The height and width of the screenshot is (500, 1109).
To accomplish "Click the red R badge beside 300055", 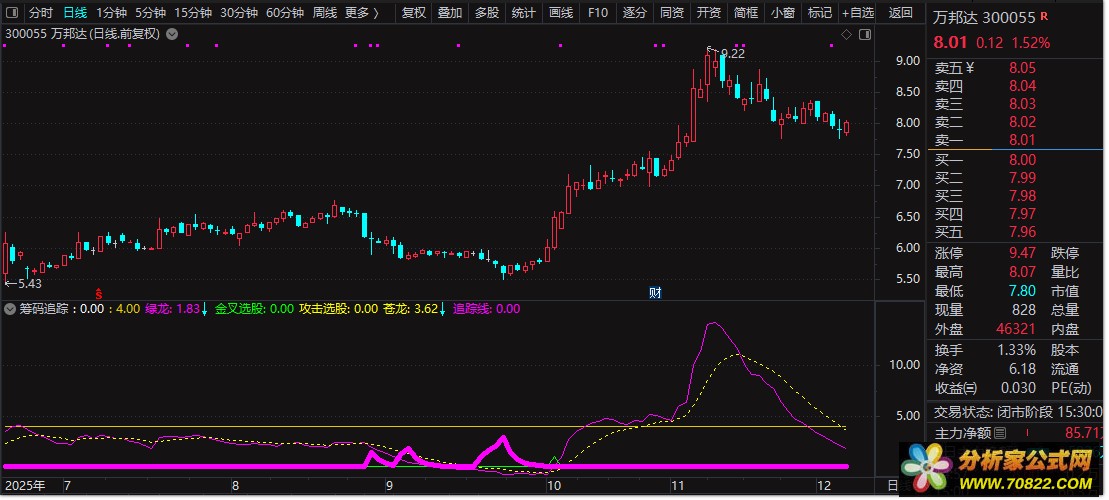I will 1044,17.
